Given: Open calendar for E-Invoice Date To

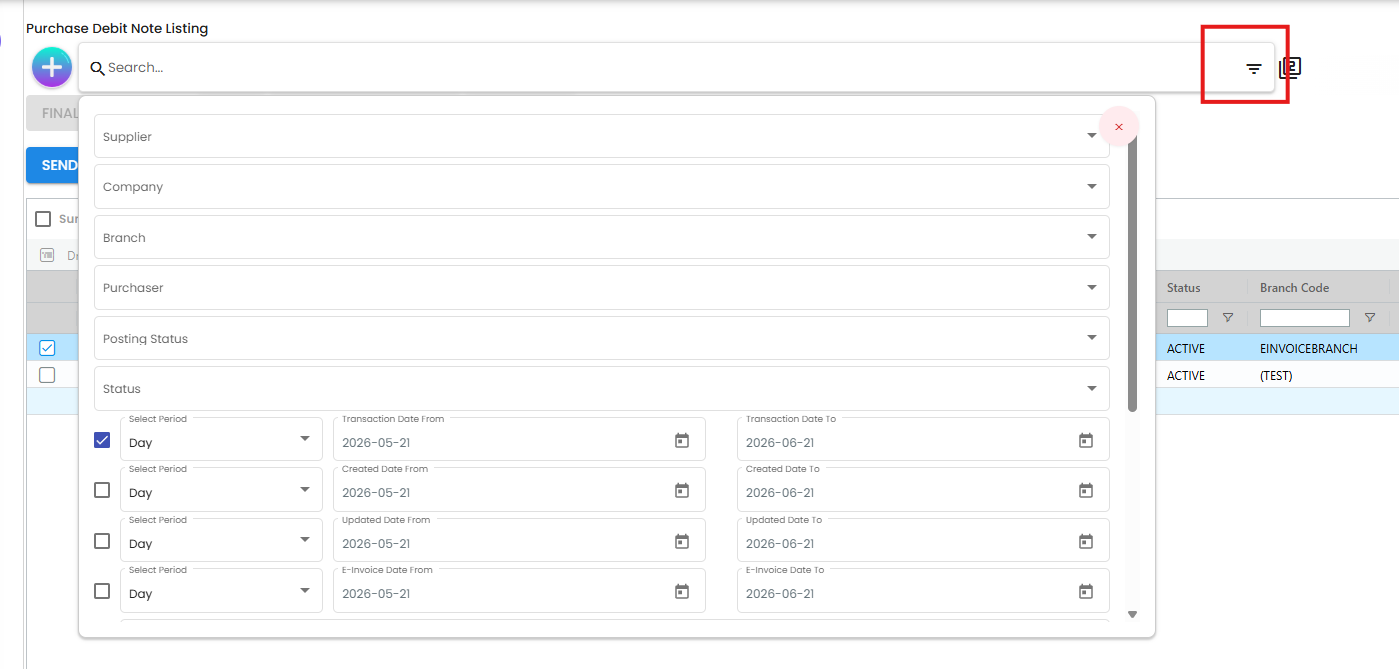Looking at the screenshot, I should [1086, 592].
